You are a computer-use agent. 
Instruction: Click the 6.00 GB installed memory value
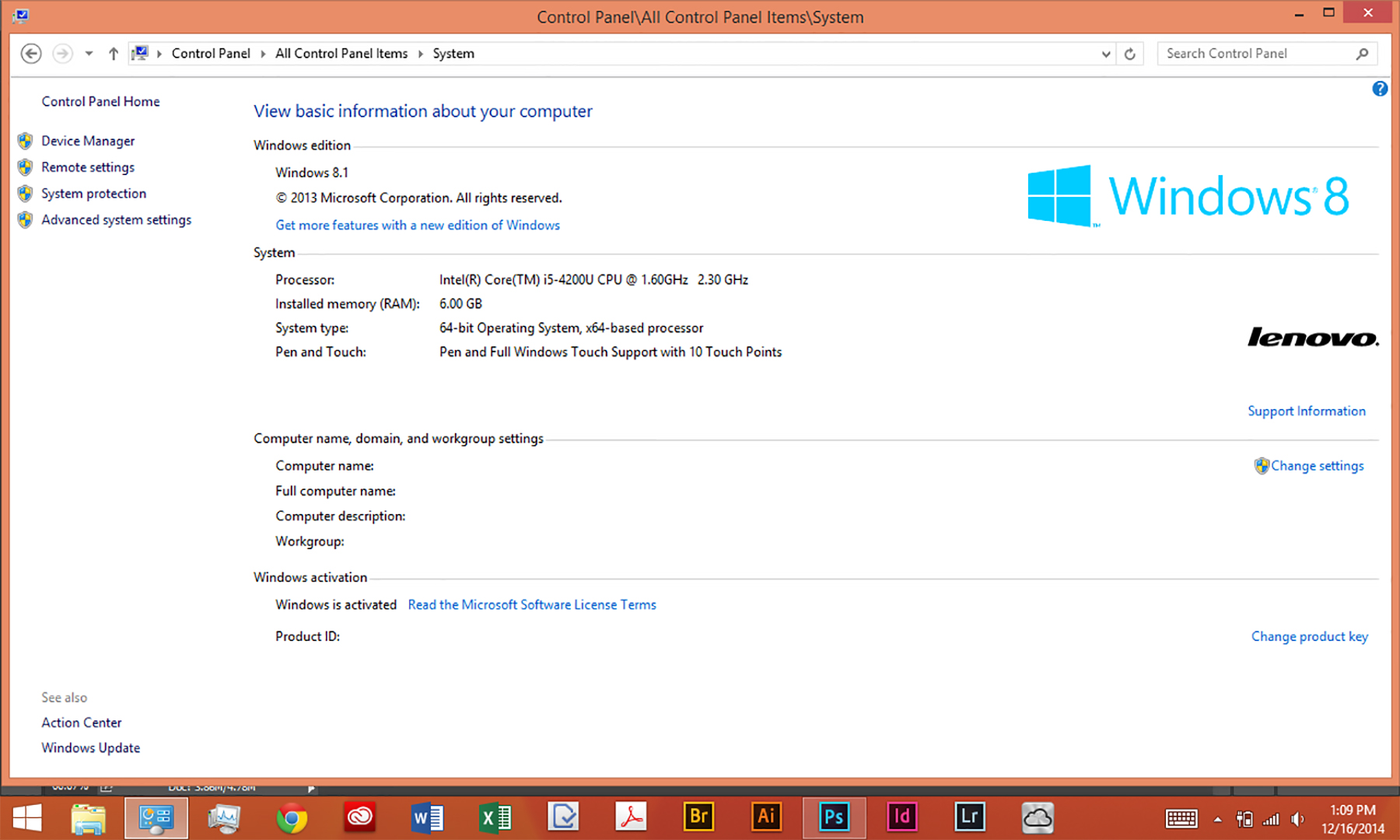pos(460,303)
